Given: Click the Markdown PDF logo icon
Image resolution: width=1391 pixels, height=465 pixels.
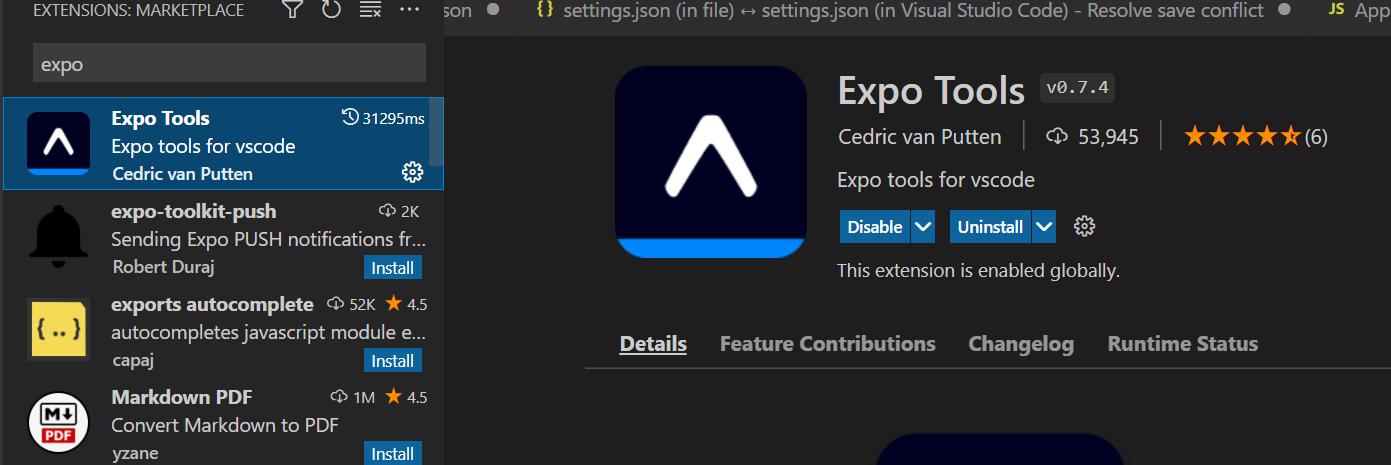Looking at the screenshot, I should click(x=58, y=423).
